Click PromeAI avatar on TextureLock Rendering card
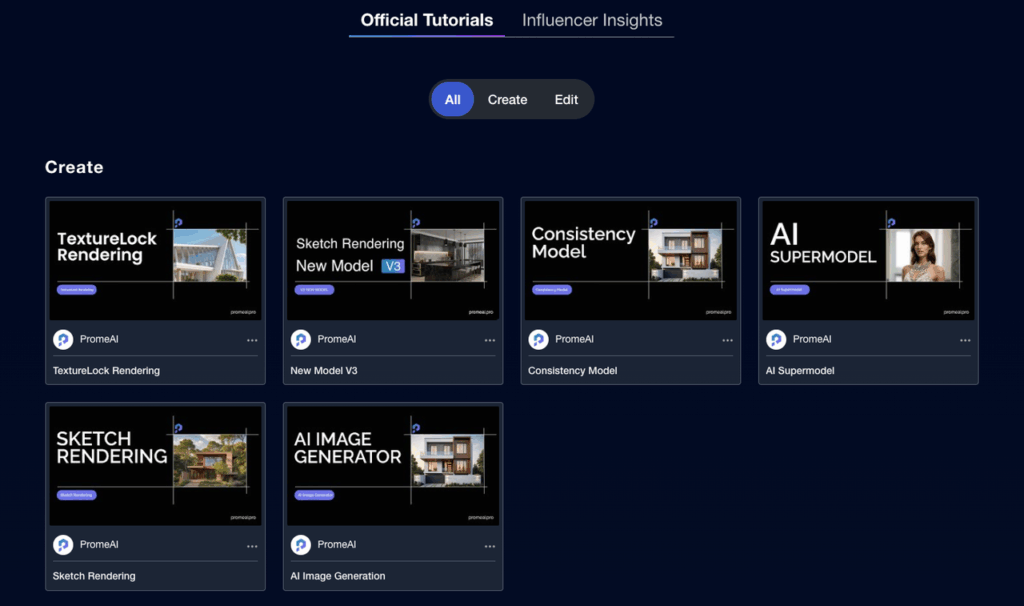 pos(63,340)
